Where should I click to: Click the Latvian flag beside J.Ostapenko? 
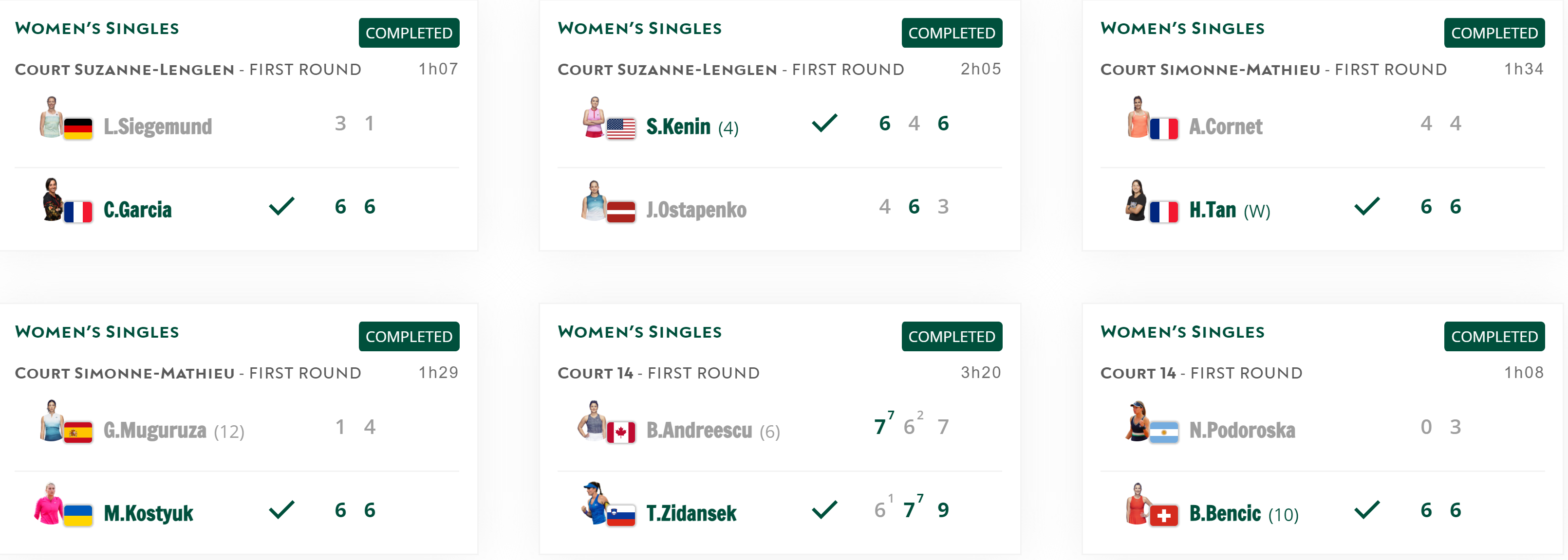(x=620, y=212)
